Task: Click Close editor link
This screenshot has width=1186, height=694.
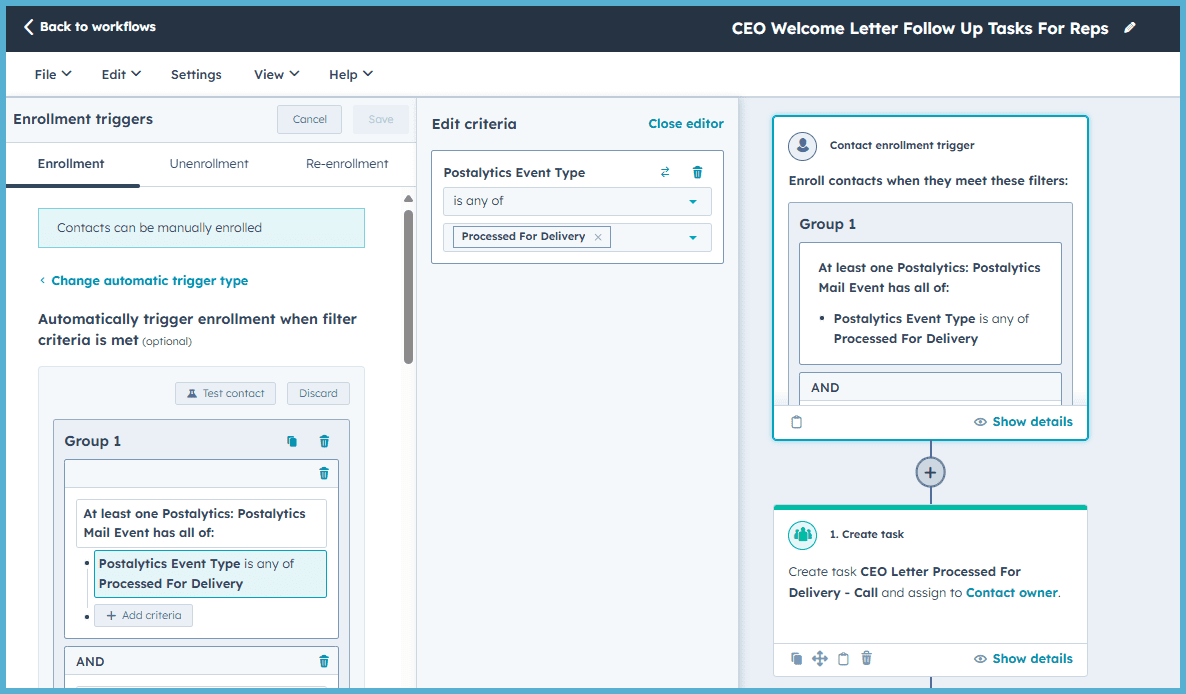Action: click(x=686, y=124)
